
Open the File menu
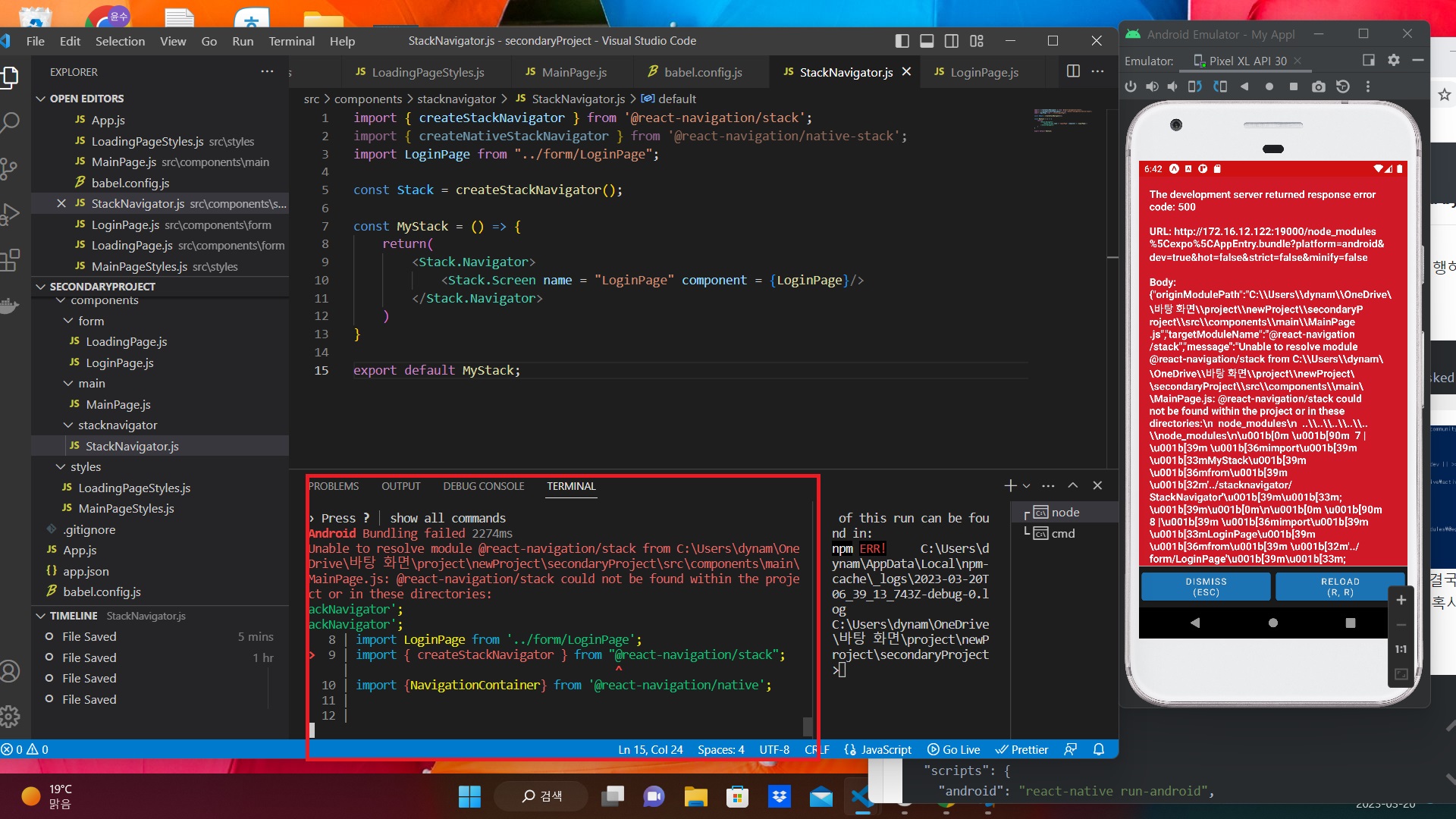click(36, 41)
